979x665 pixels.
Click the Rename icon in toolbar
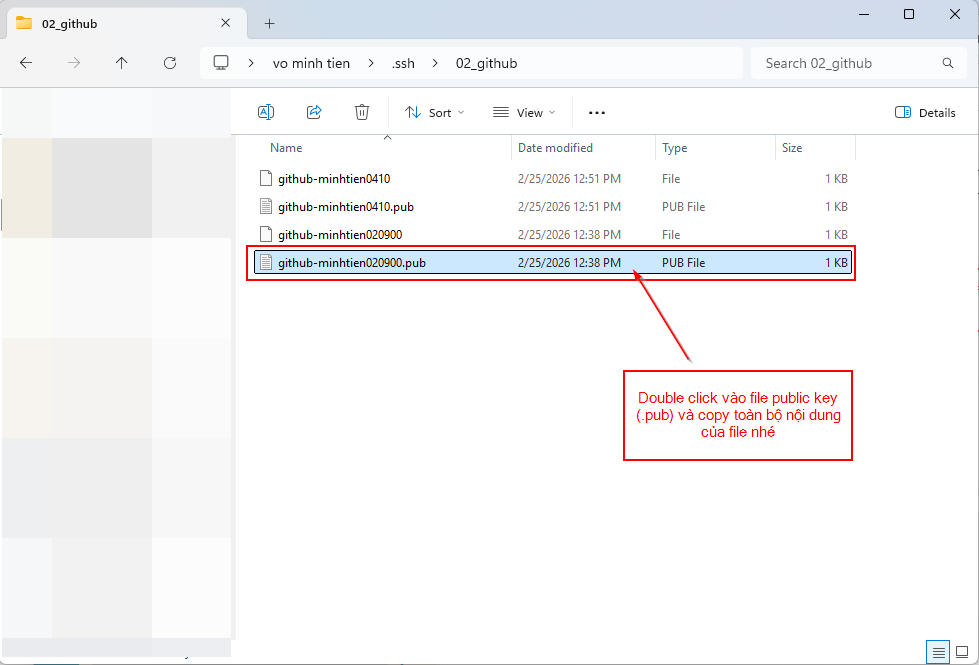pos(266,113)
